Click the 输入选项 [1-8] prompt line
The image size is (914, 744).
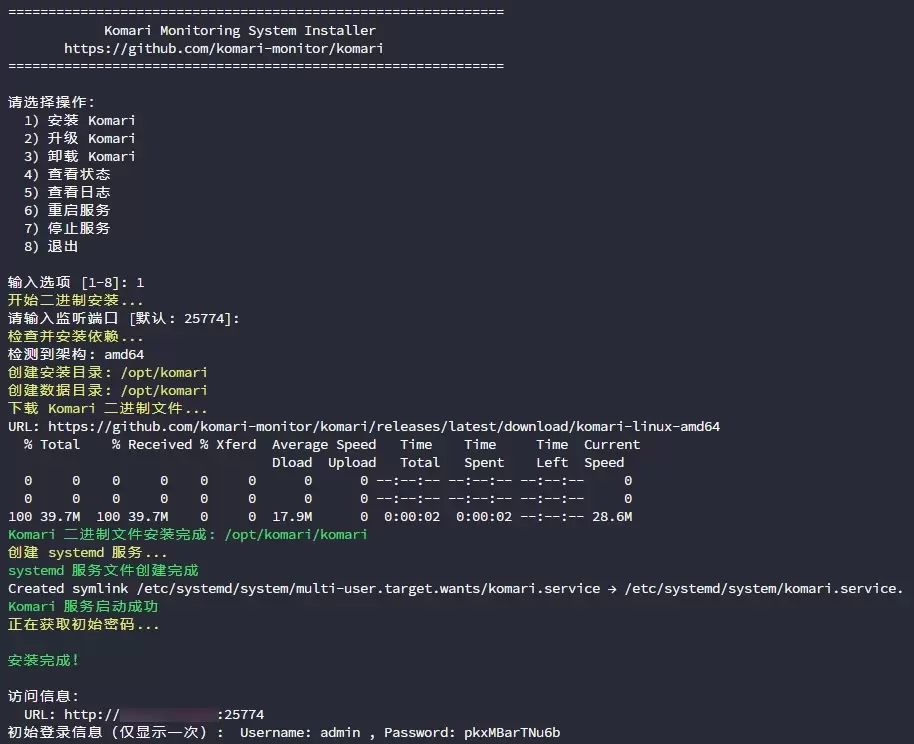76,283
